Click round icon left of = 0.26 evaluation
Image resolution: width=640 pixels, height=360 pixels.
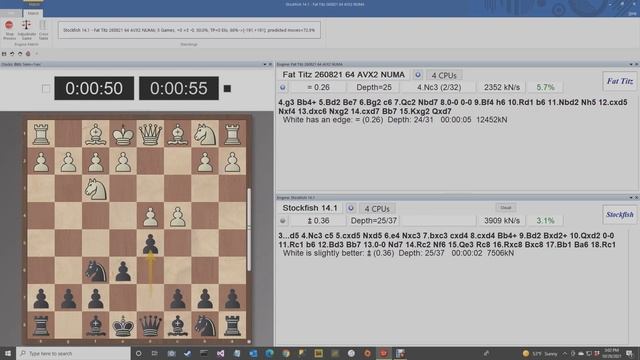282,87
